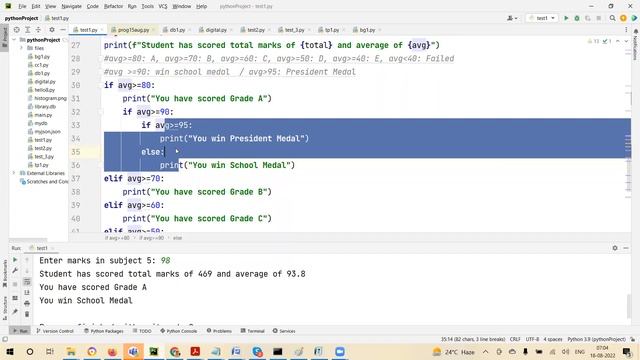Expand External Libraries node
This screenshot has width=640, height=360.
(x=15, y=173)
